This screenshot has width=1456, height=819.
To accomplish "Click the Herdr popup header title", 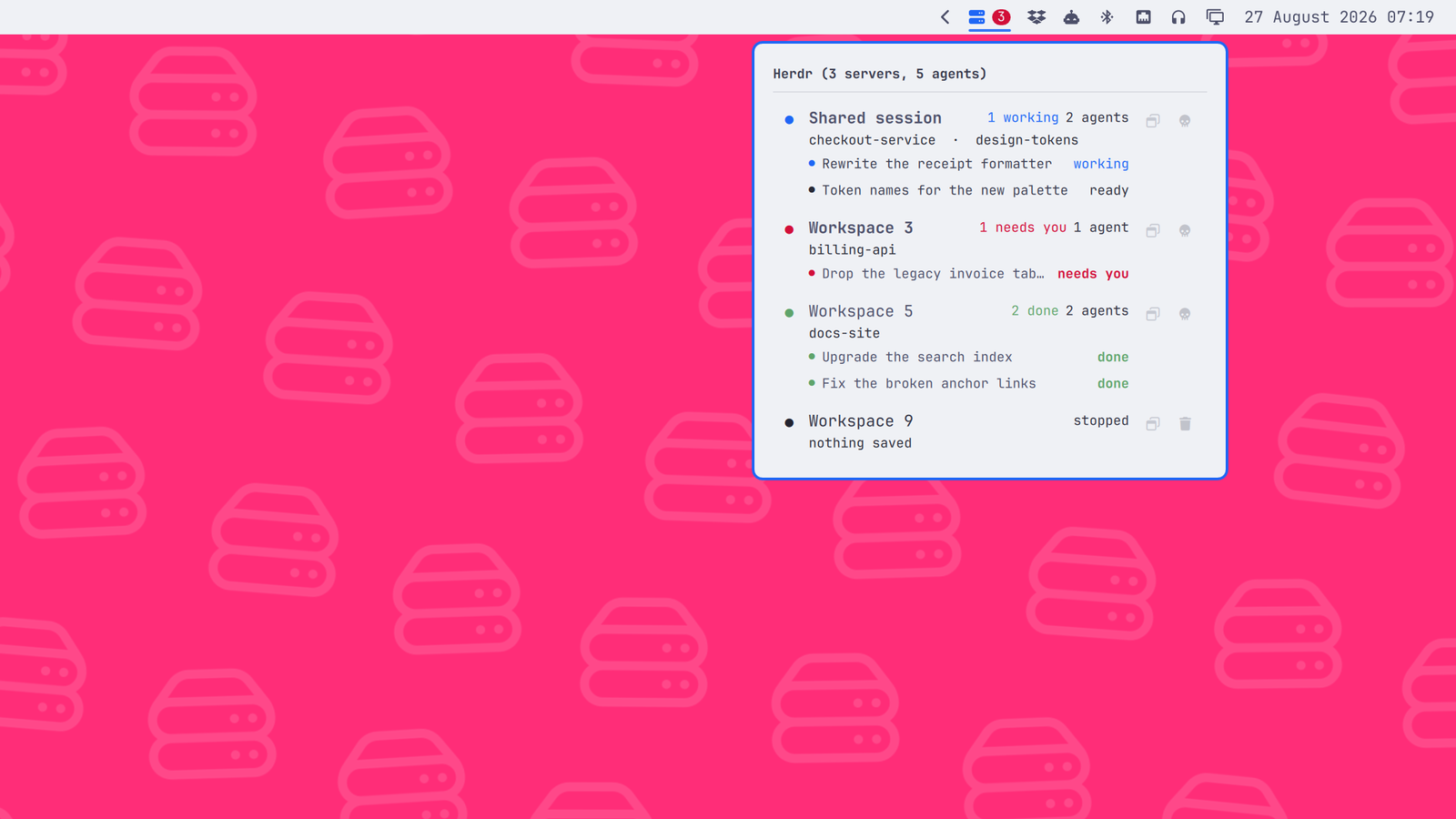I will pos(880,74).
